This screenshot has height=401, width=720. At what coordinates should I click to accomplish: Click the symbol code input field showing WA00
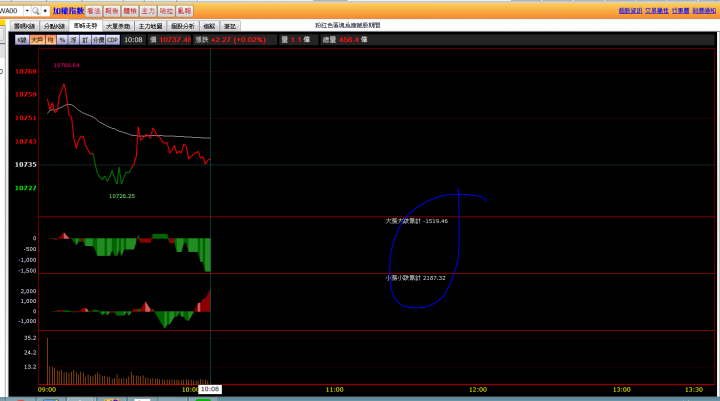[x=11, y=11]
